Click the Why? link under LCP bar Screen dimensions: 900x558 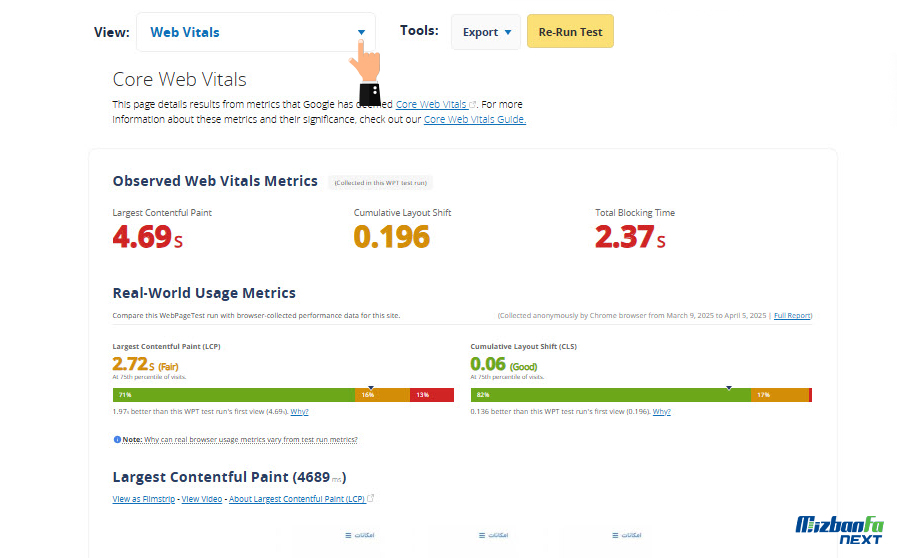pos(299,411)
